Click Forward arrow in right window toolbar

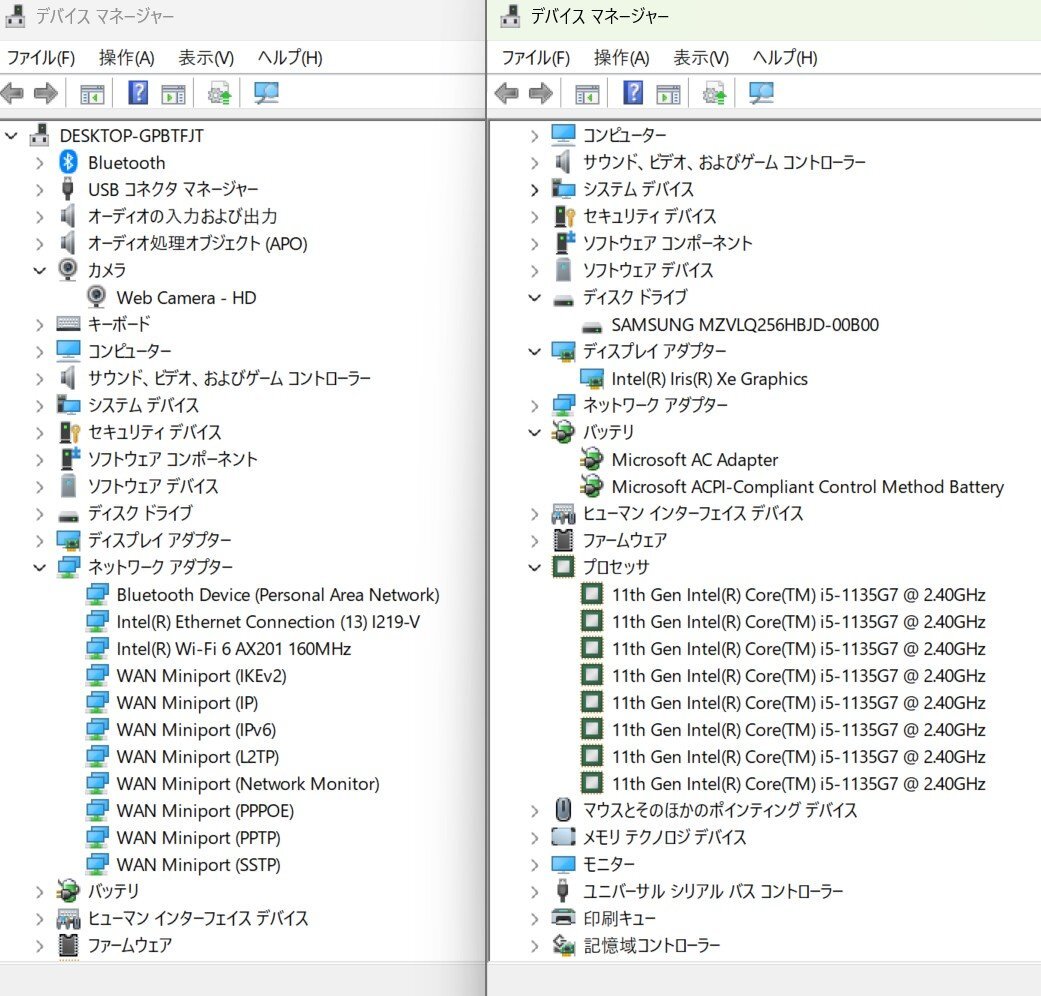[541, 93]
